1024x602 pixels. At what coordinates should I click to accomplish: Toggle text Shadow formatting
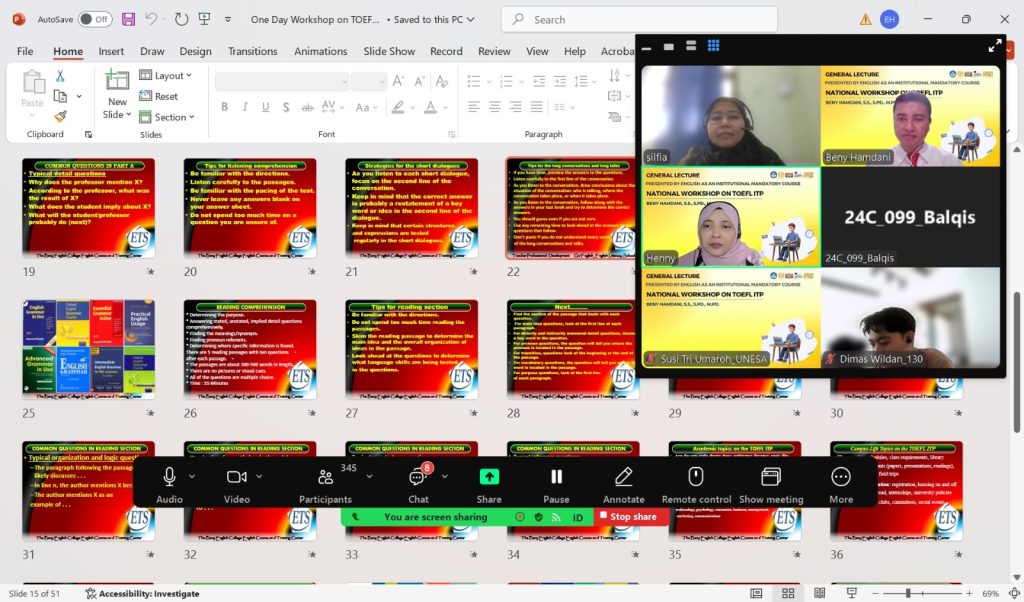click(x=286, y=106)
